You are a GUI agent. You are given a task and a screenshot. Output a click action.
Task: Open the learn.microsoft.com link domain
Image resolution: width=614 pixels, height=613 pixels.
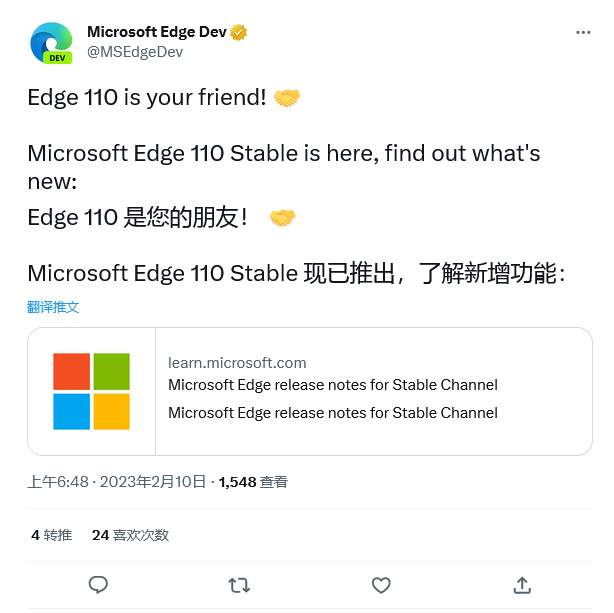click(x=237, y=363)
